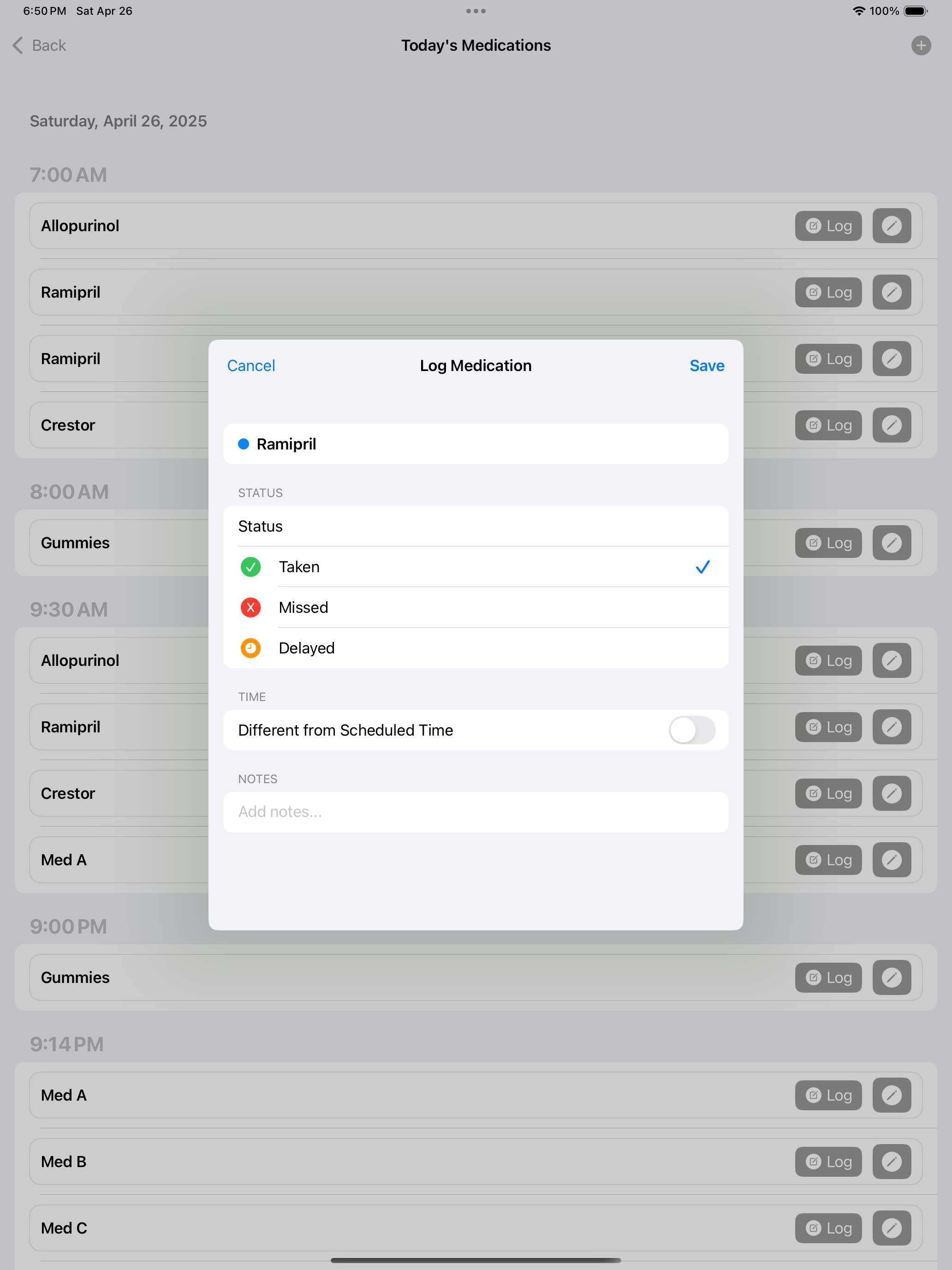Screen dimensions: 952x1270
Task: Toggle Different from Scheduled Time switch
Action: (692, 730)
